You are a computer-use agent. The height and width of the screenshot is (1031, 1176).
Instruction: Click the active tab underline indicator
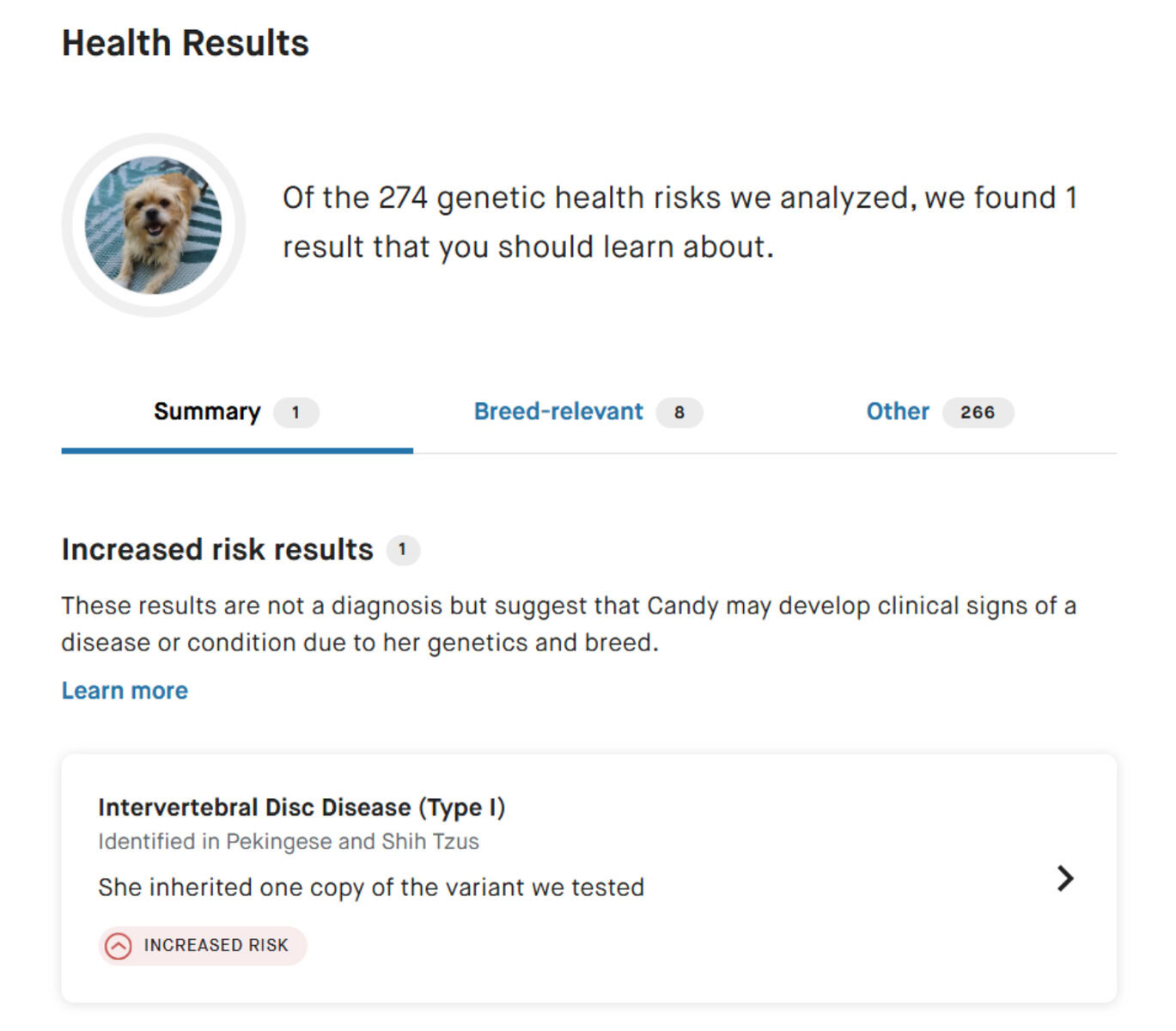(x=236, y=450)
